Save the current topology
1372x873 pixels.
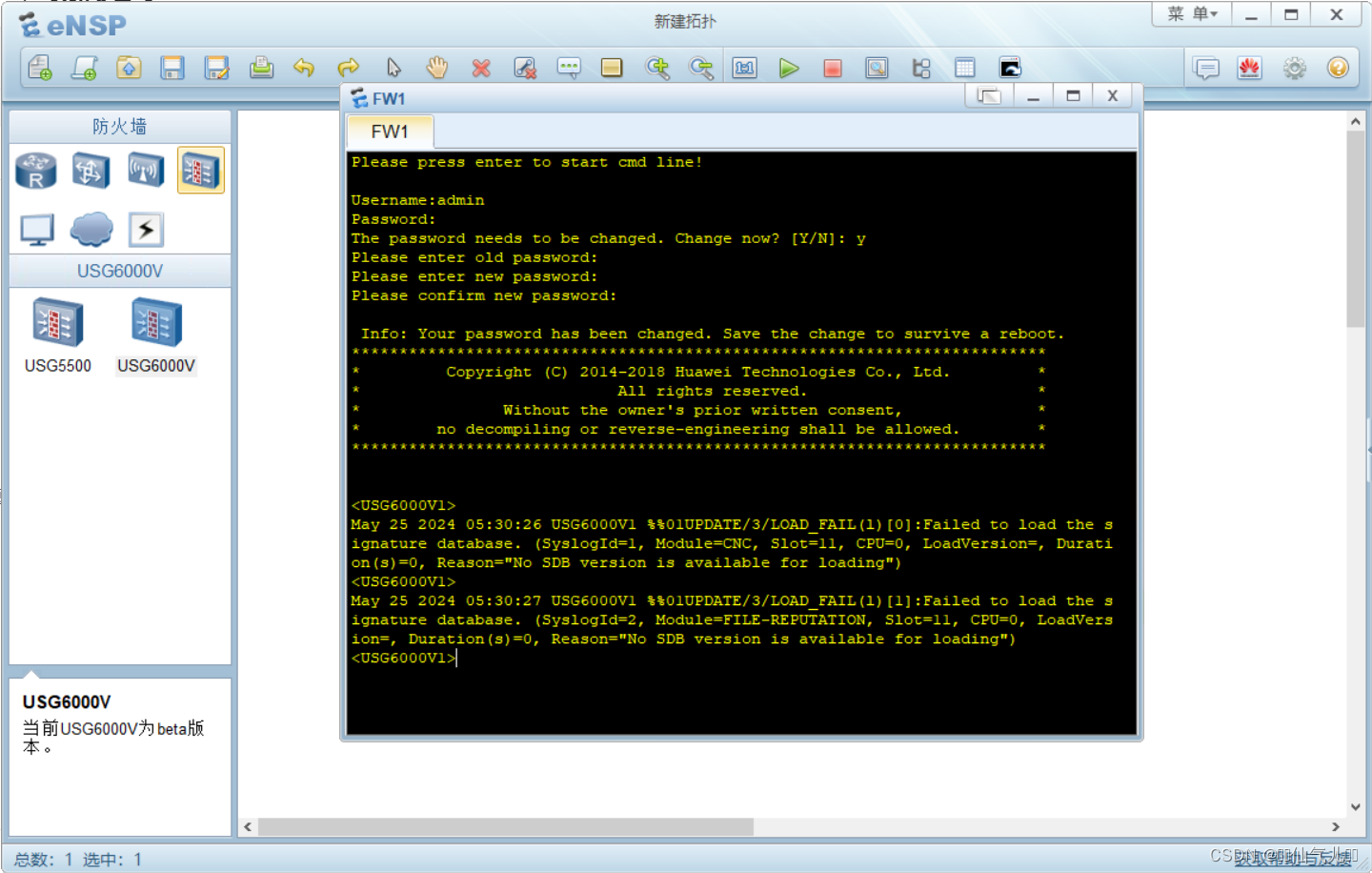point(172,68)
